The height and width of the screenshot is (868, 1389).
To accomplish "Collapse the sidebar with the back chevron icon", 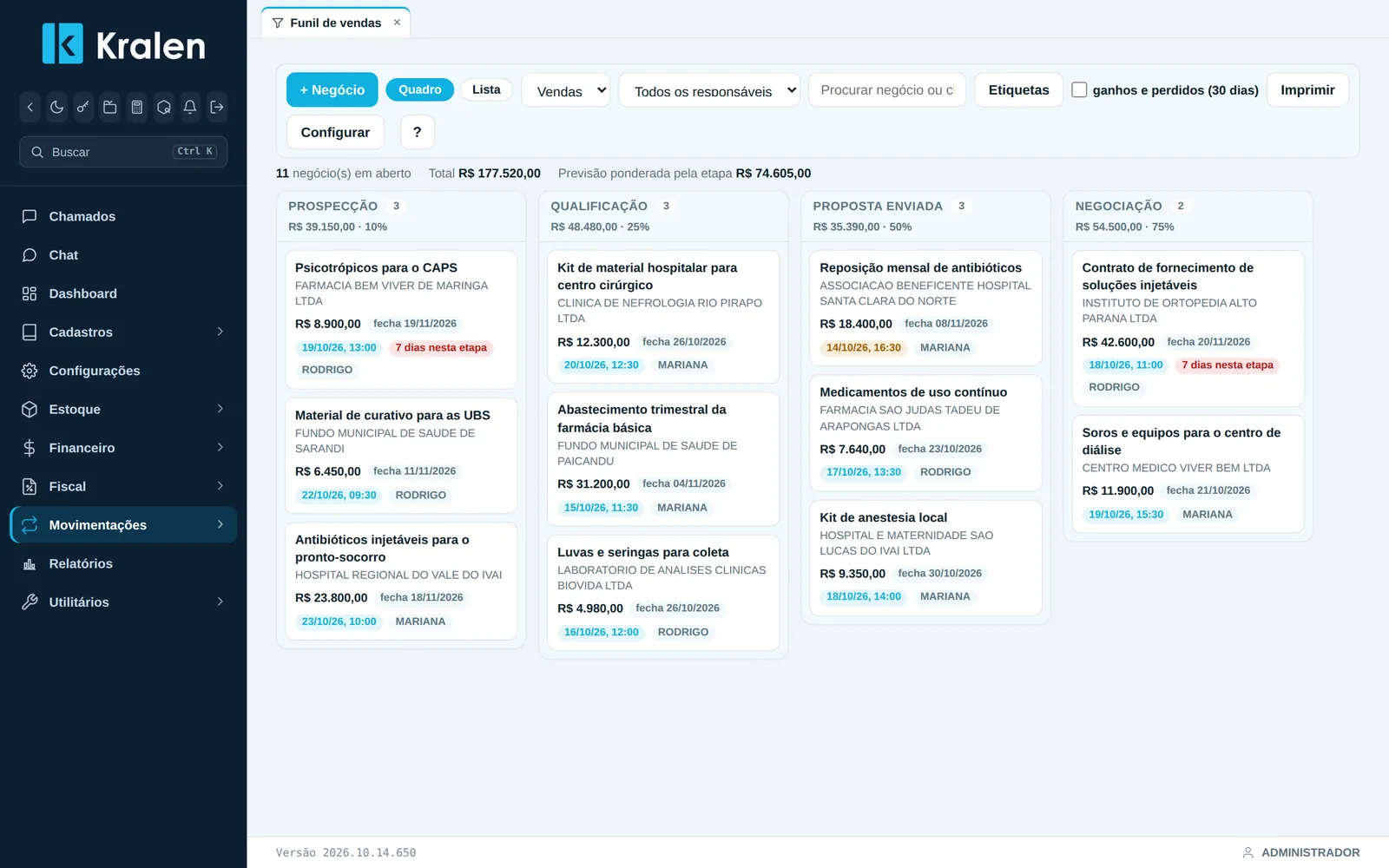I will point(30,108).
